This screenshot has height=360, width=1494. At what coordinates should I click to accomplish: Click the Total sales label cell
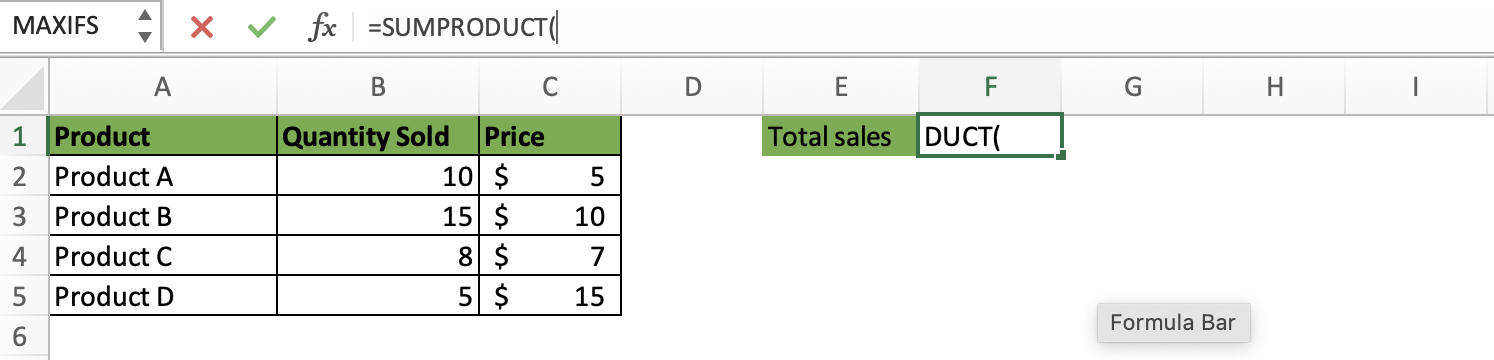point(839,137)
